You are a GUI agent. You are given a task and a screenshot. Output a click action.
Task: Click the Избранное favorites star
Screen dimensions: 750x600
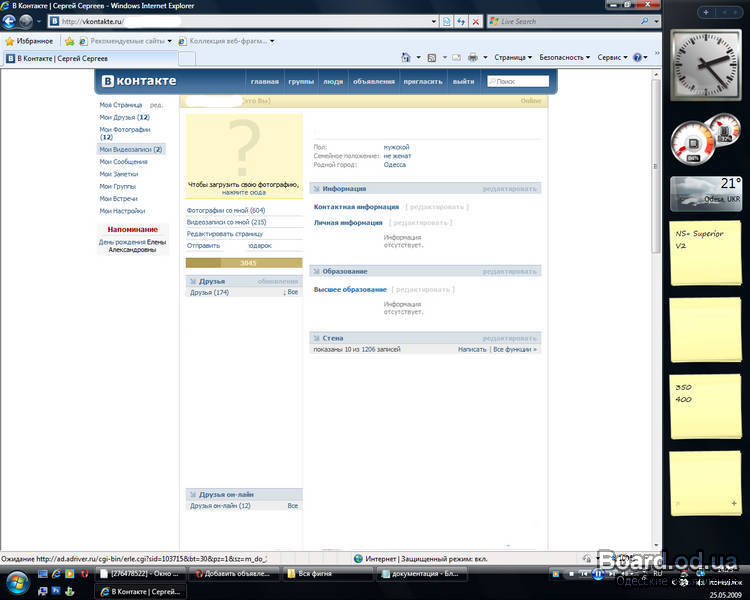[x=10, y=41]
